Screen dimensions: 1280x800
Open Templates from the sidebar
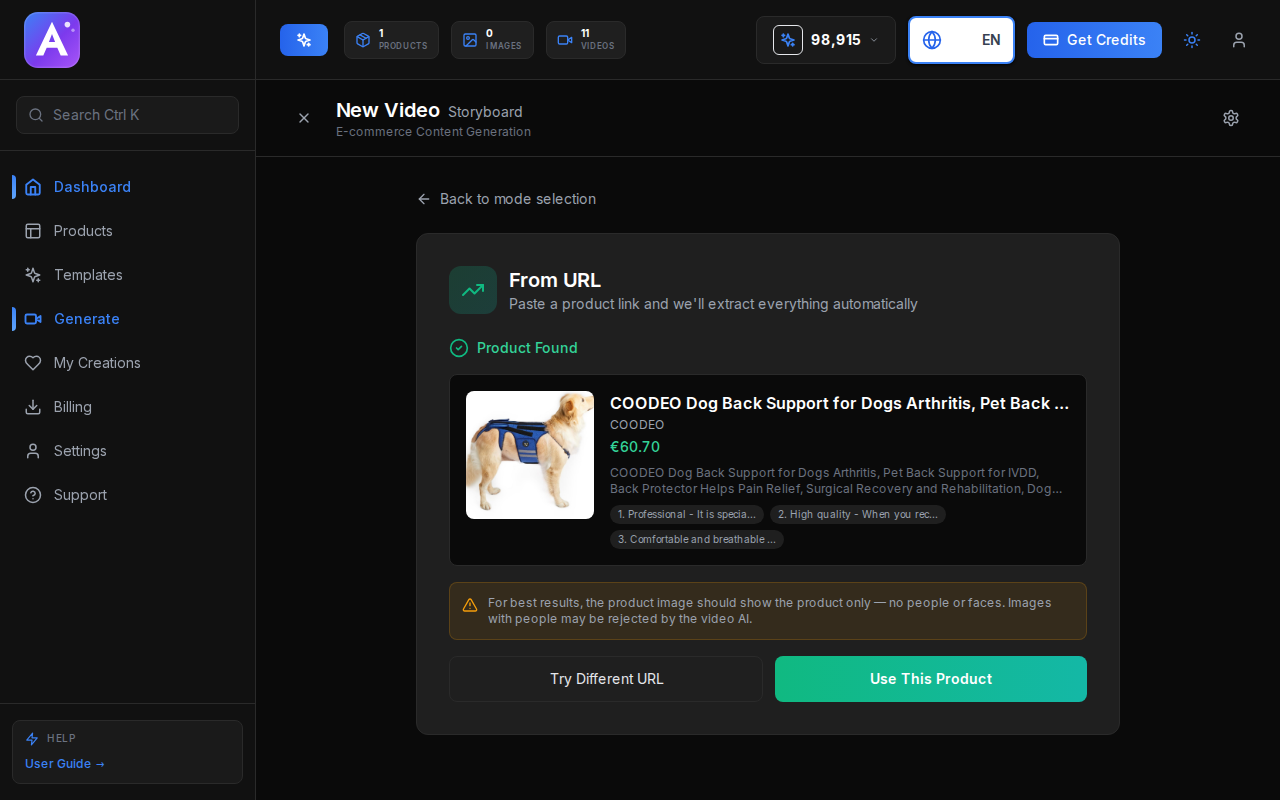click(x=88, y=275)
